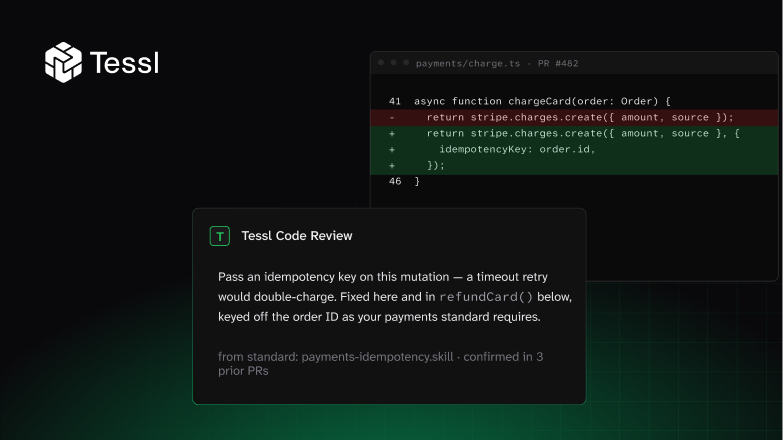This screenshot has width=783, height=440.
Task: Click 'from standard: payments-idempotency.skill' footnote
Action: click(336, 357)
